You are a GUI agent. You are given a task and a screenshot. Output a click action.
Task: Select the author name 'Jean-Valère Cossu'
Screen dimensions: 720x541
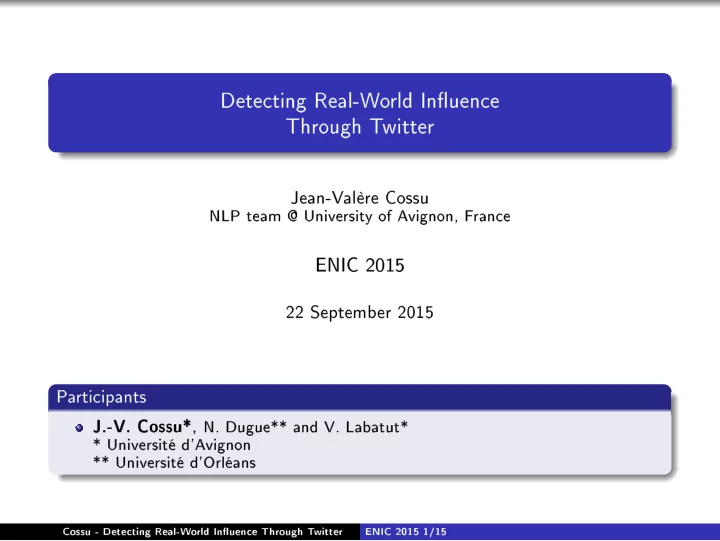(x=360, y=197)
